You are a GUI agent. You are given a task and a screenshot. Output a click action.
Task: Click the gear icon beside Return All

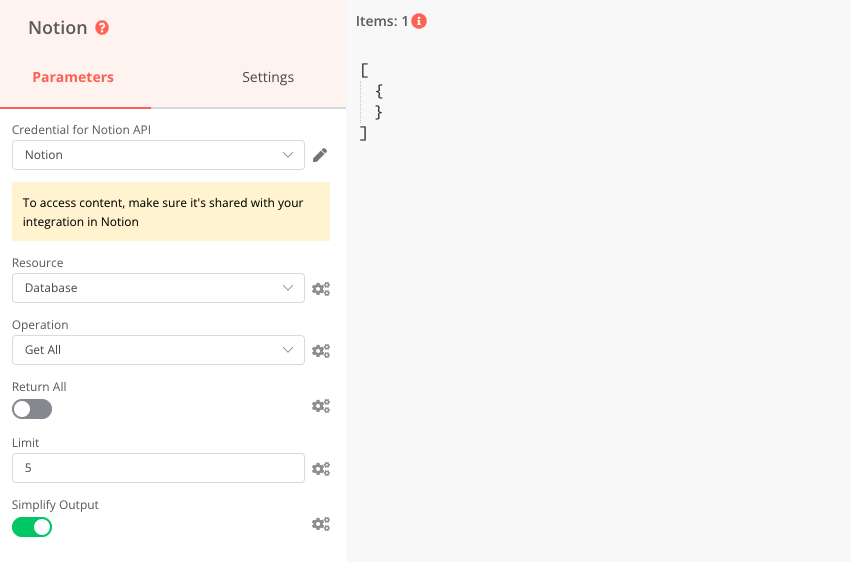coord(320,406)
